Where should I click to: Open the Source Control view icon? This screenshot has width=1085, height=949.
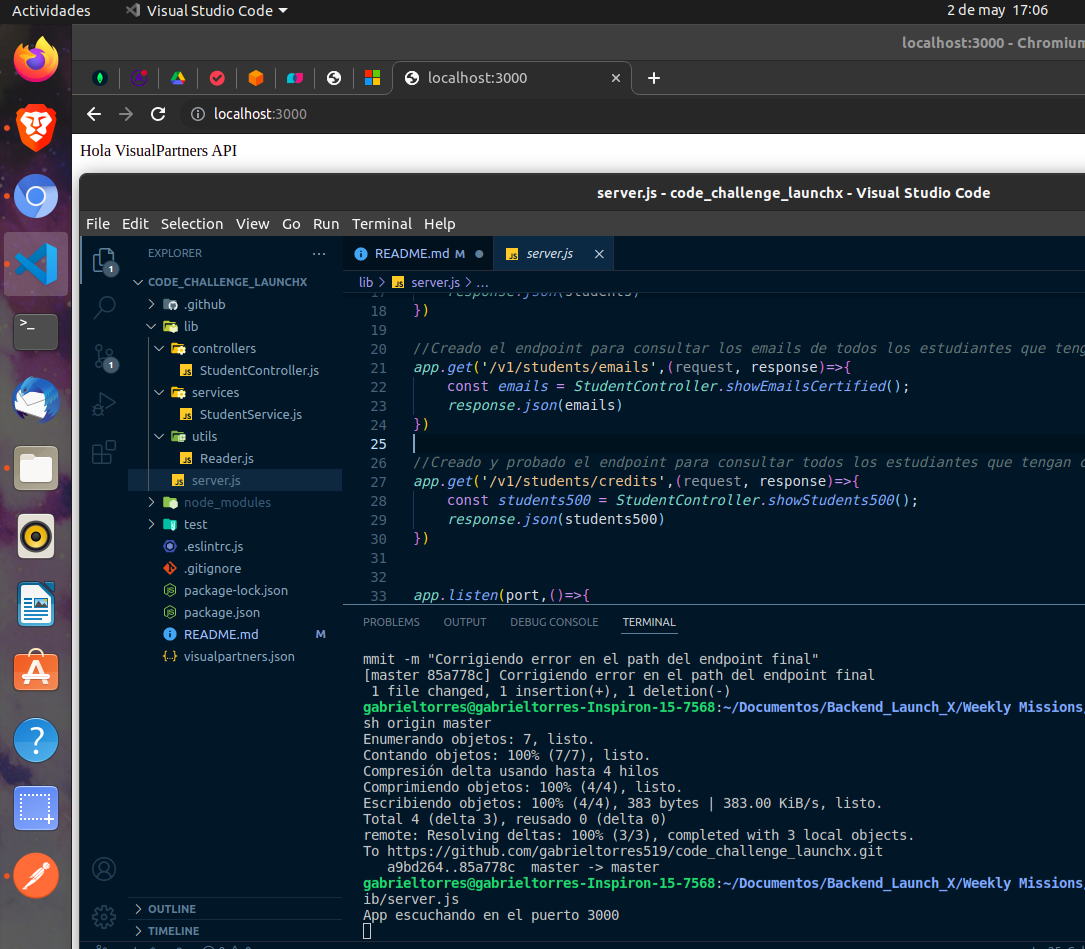[x=103, y=356]
